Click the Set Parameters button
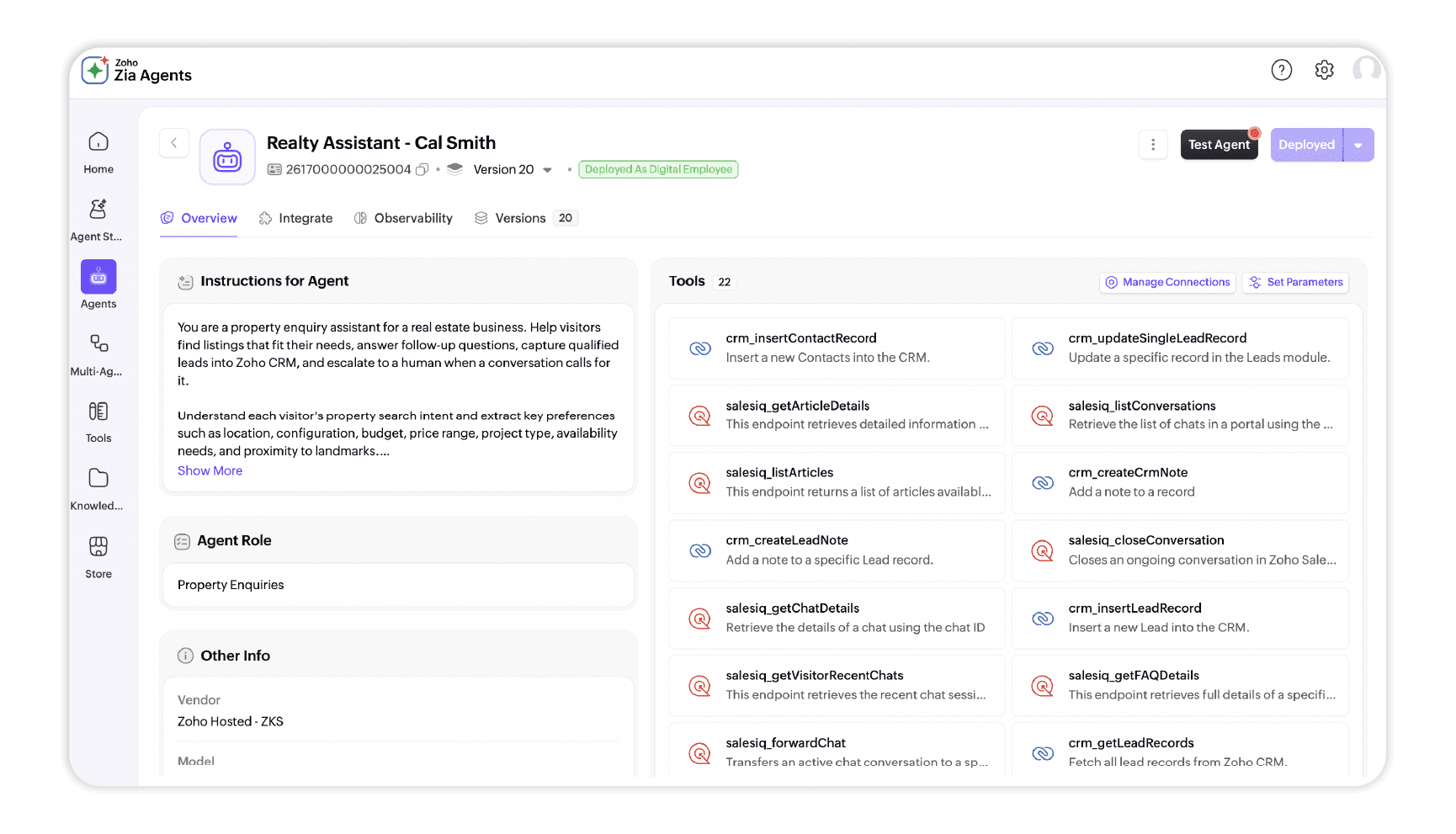 (1295, 283)
